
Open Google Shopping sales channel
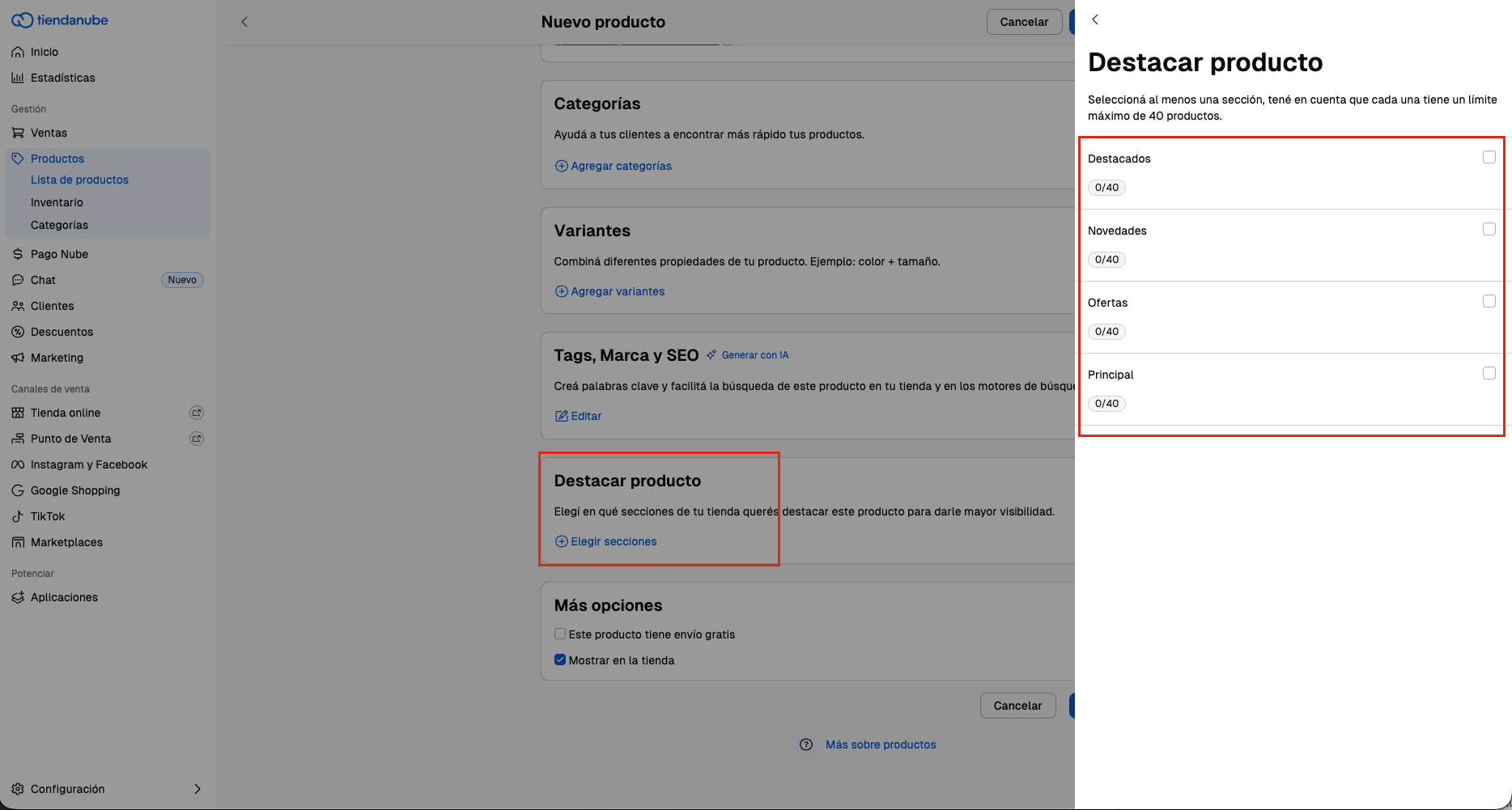click(75, 490)
